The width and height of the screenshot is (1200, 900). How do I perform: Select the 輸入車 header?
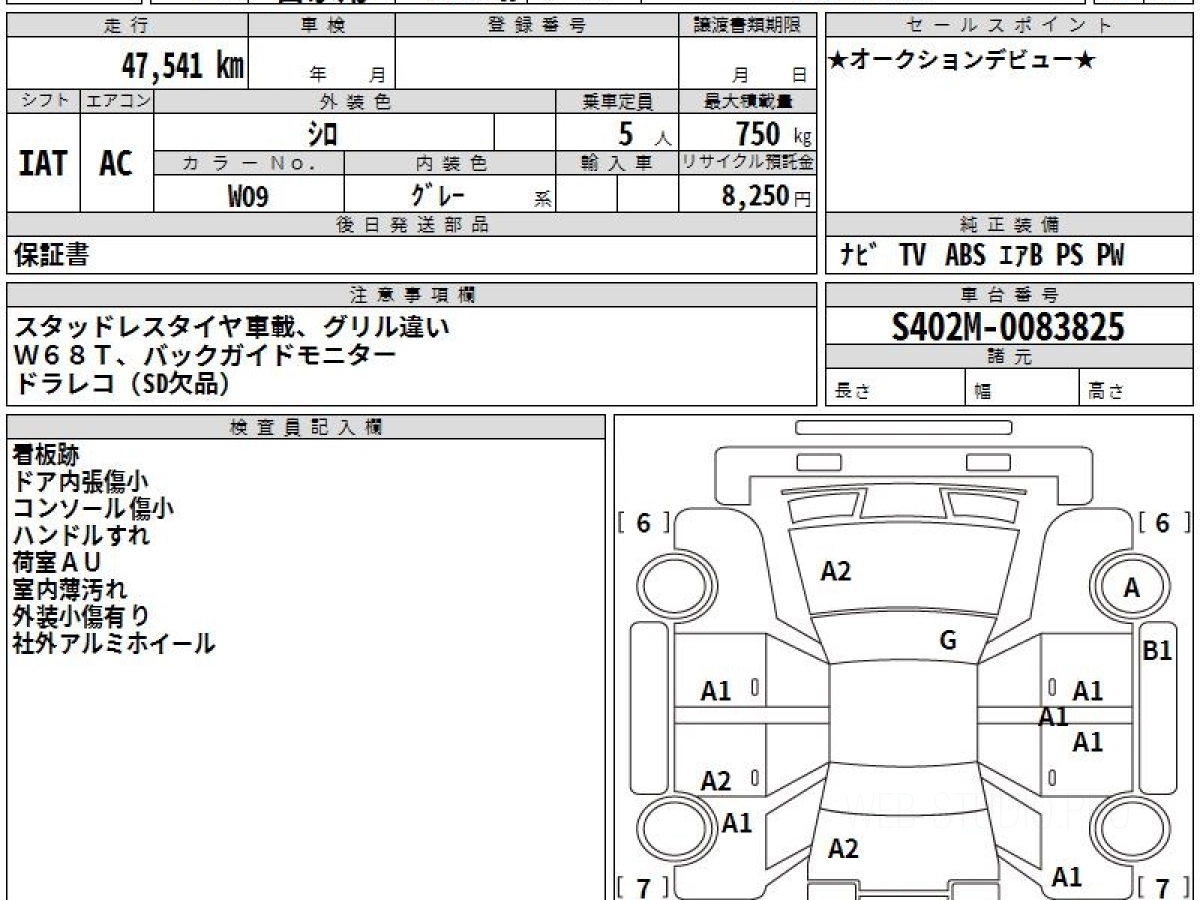618,163
